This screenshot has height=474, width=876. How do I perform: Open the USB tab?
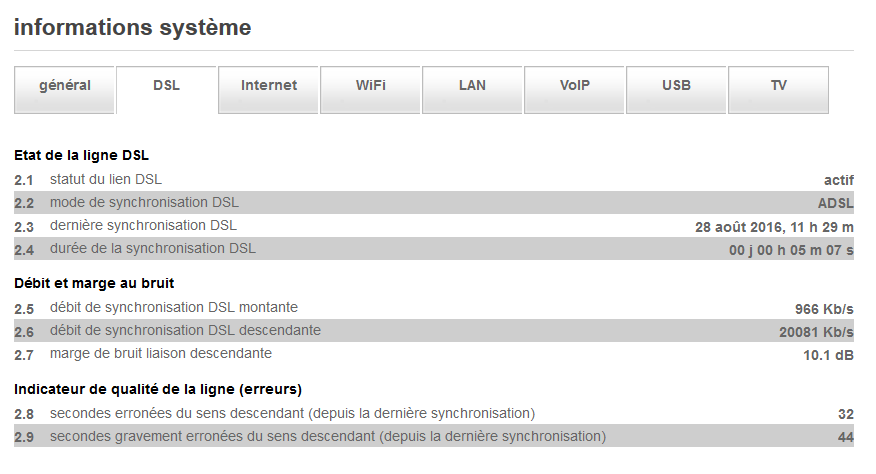click(676, 86)
